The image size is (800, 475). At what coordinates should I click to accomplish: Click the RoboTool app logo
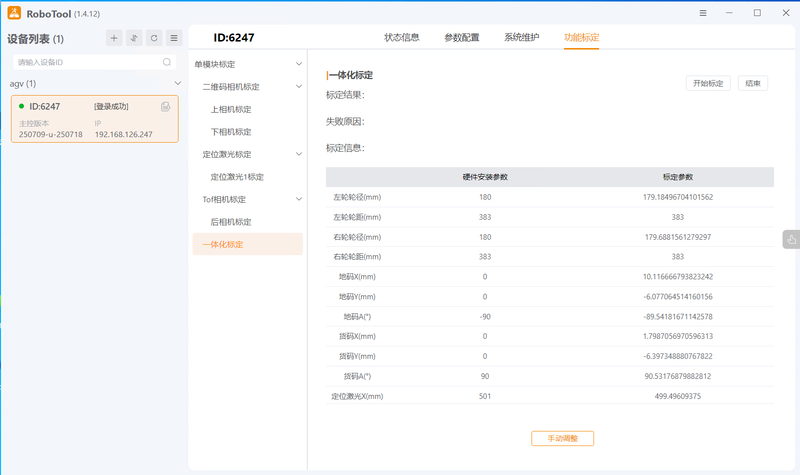click(x=15, y=13)
